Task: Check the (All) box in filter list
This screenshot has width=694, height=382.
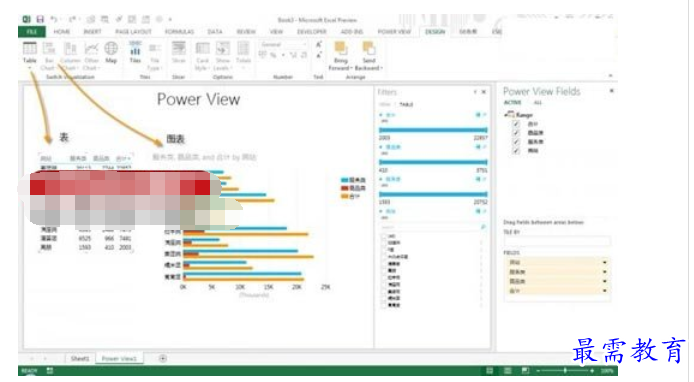Action: 384,236
